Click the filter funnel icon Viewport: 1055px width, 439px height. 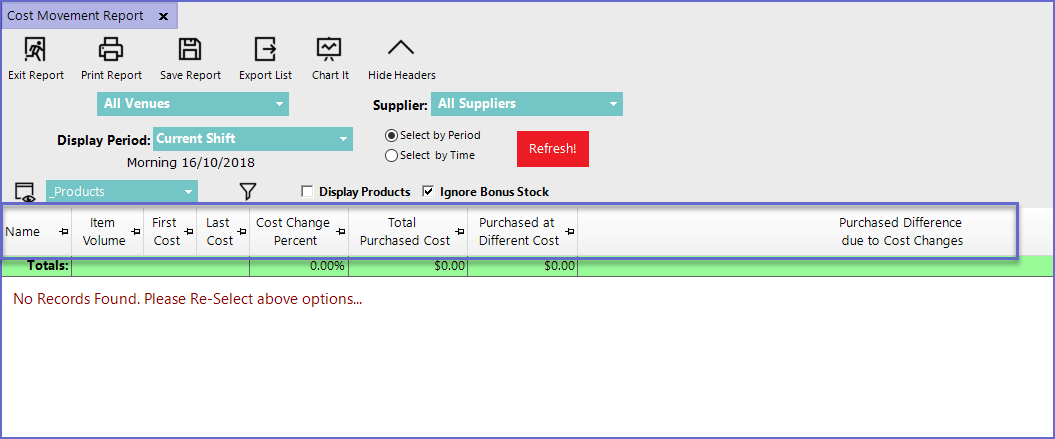(x=248, y=191)
